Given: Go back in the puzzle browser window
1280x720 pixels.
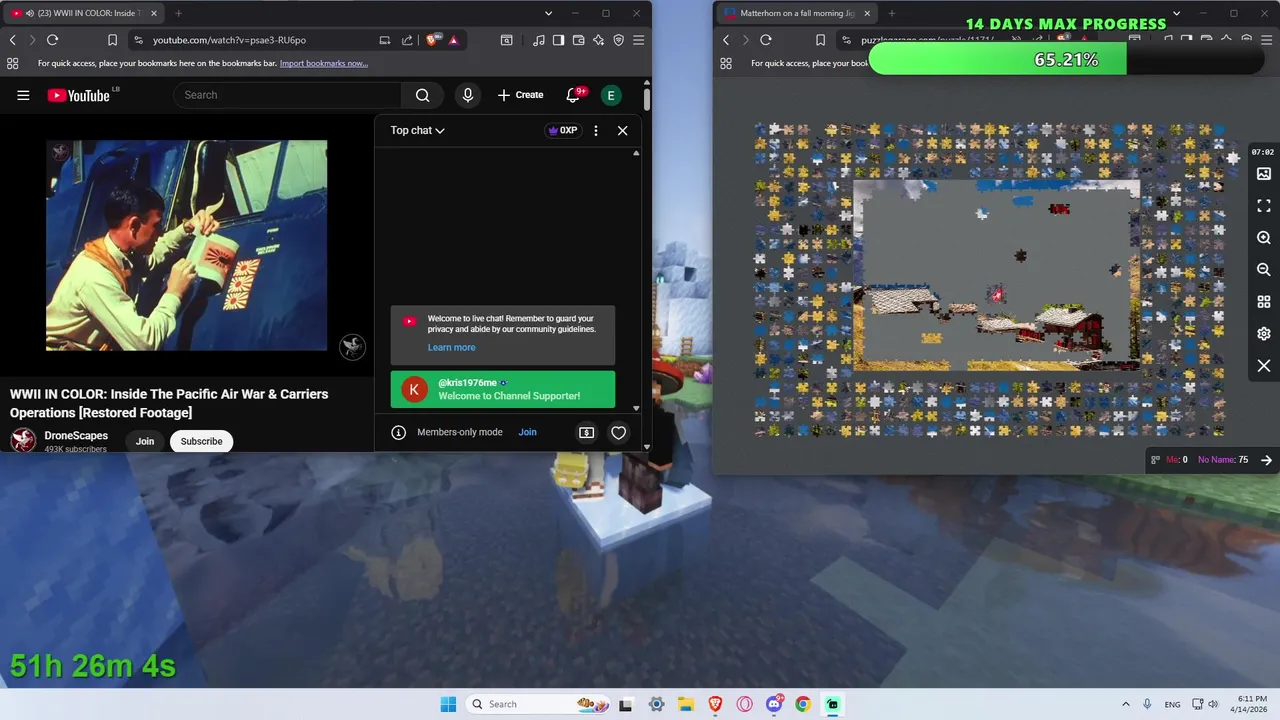Looking at the screenshot, I should point(726,40).
